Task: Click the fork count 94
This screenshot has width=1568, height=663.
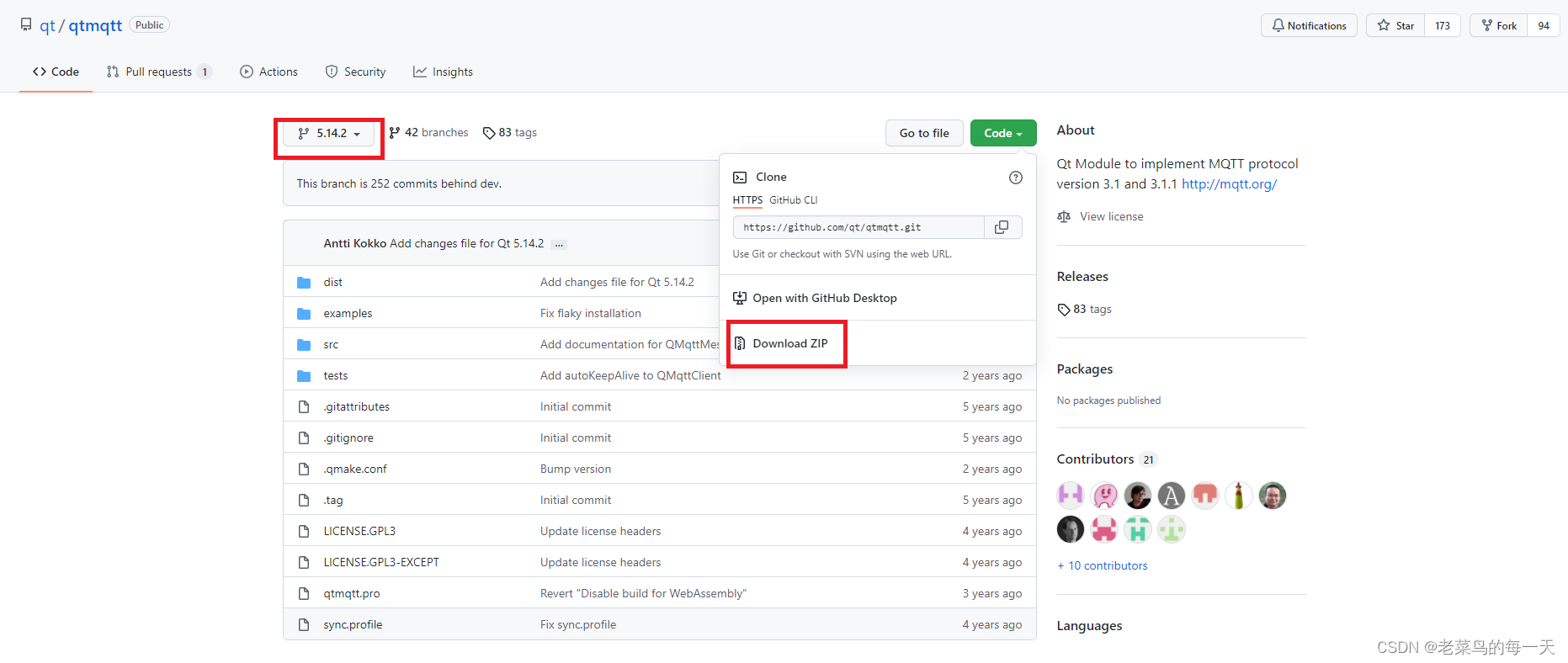Action: point(1544,25)
